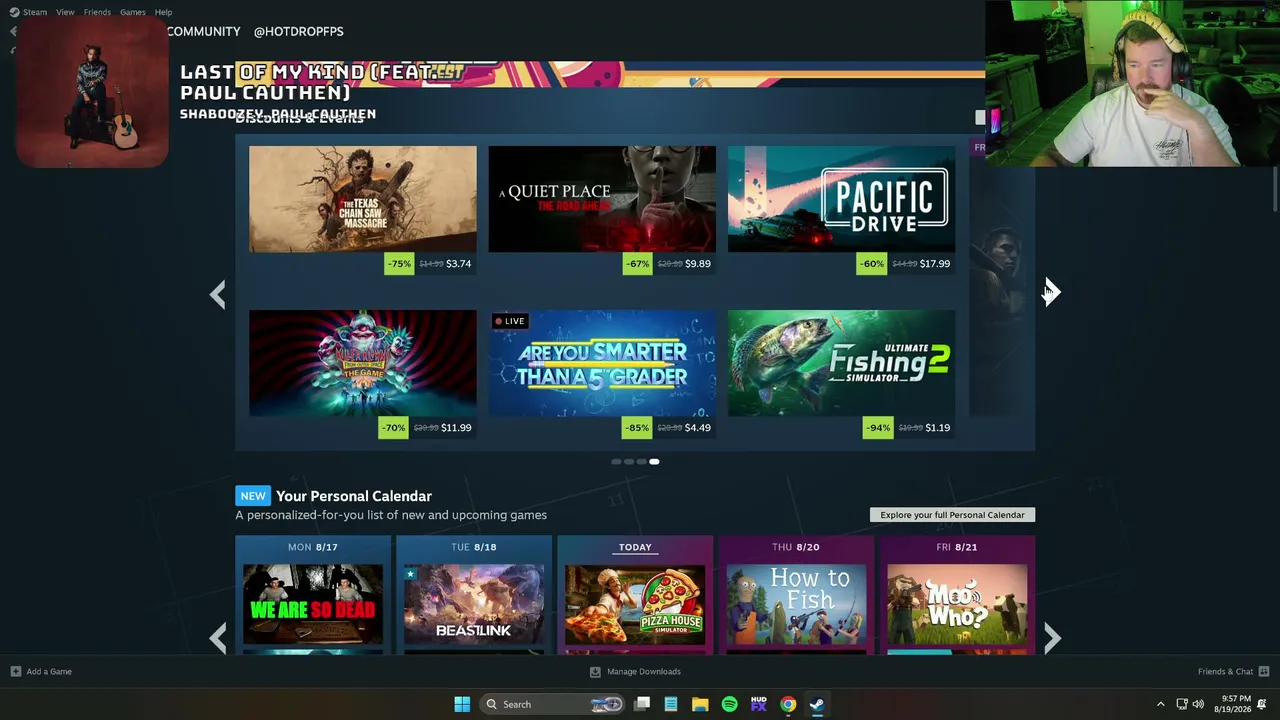This screenshot has width=1280, height=720.
Task: Open A Quiet Place: The Road Ahead deal
Action: click(x=602, y=199)
